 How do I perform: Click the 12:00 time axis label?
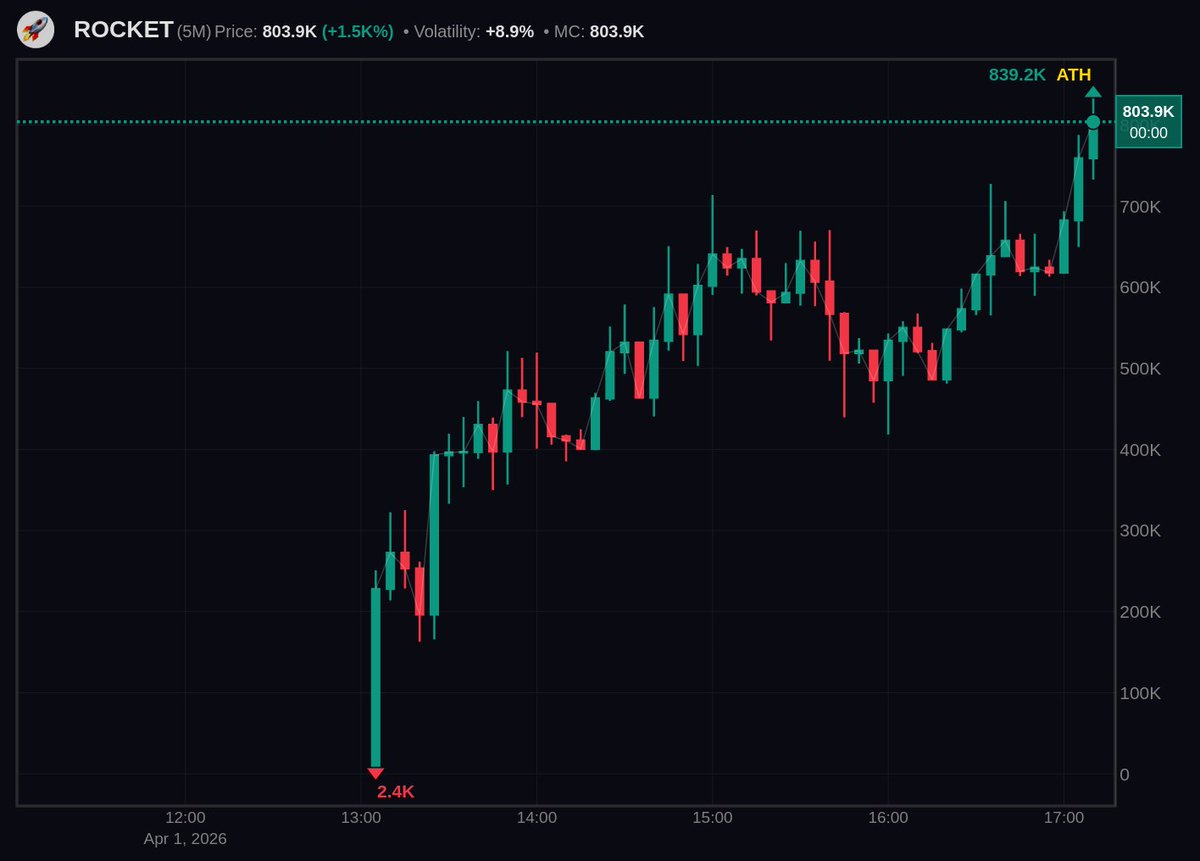click(185, 818)
